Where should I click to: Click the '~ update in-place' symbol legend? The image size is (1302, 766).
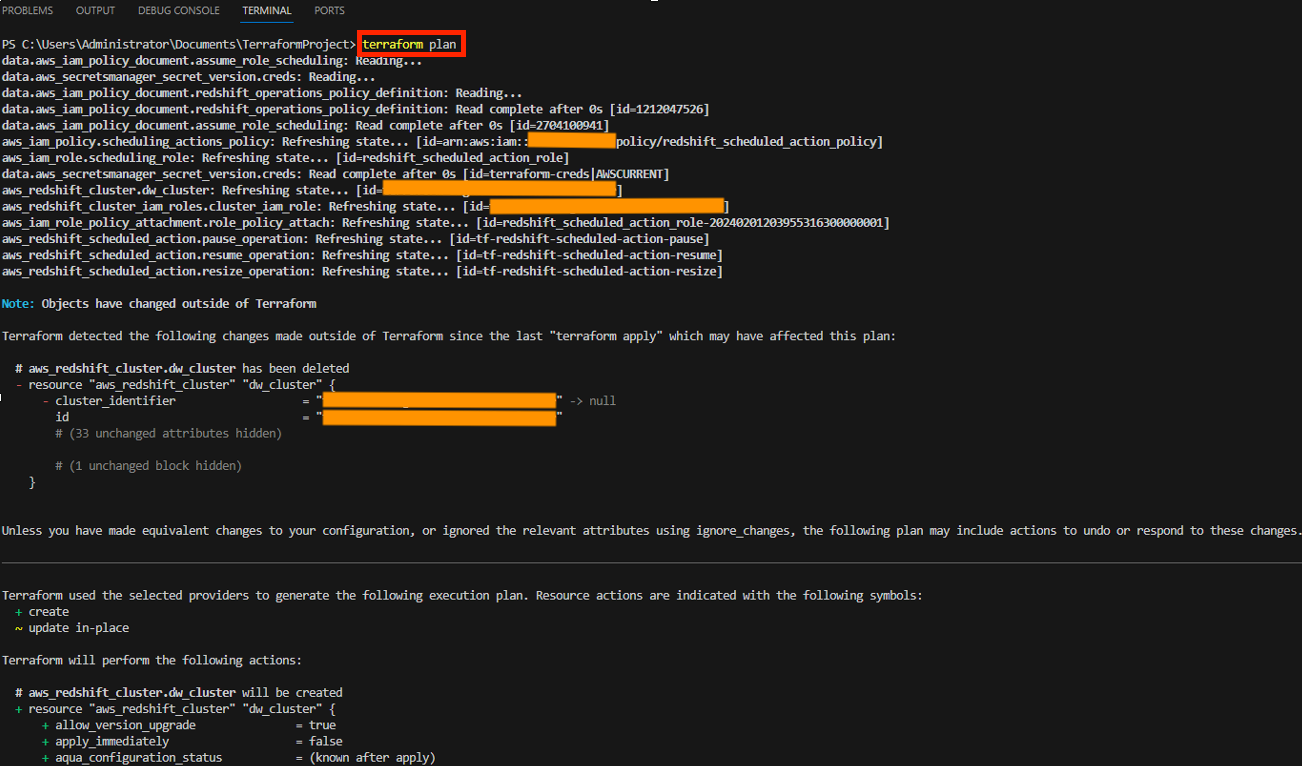pos(72,628)
